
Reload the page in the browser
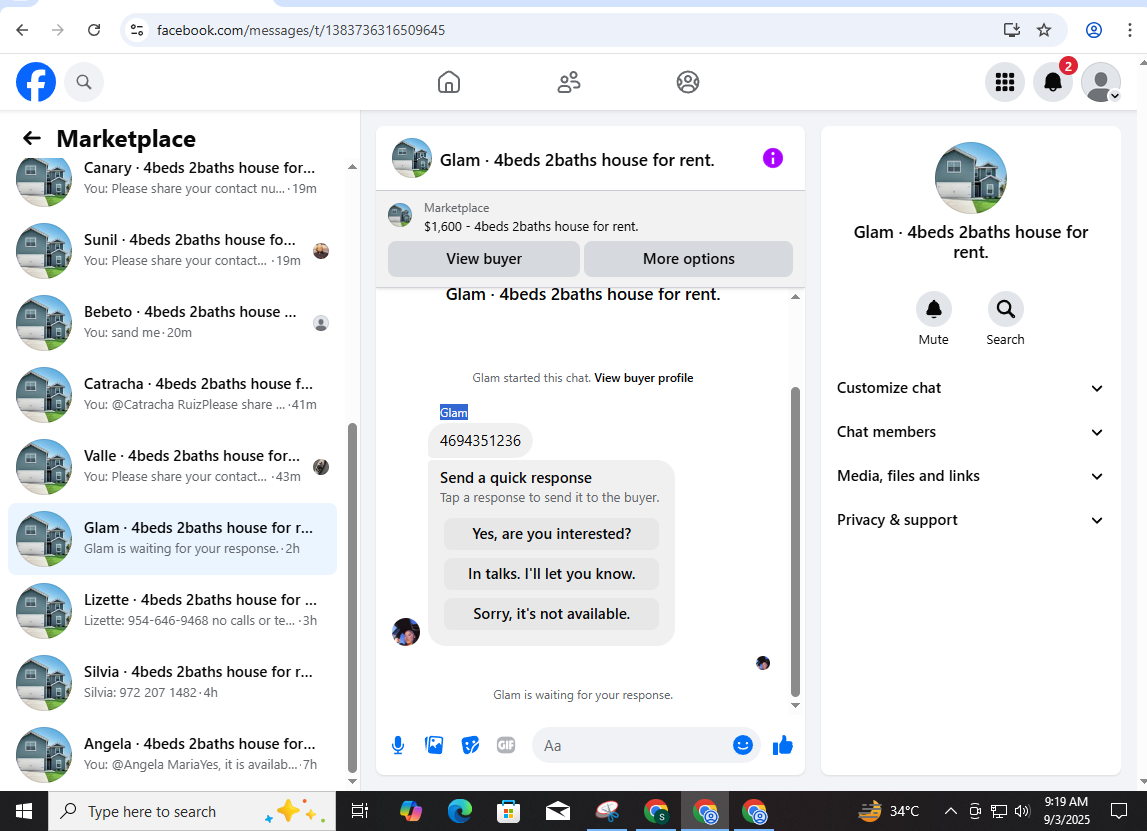[94, 30]
